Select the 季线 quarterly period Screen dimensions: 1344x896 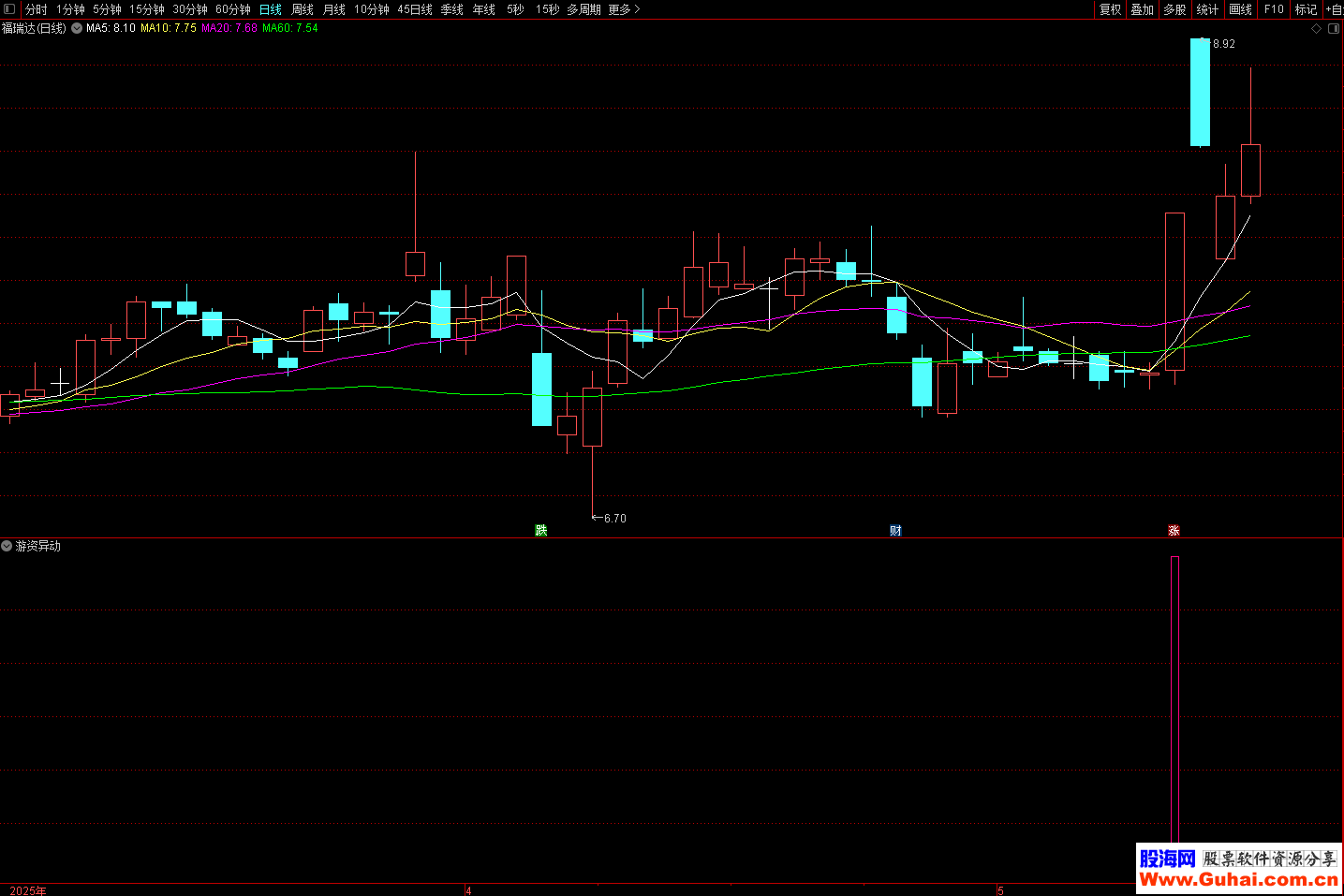tap(452, 9)
